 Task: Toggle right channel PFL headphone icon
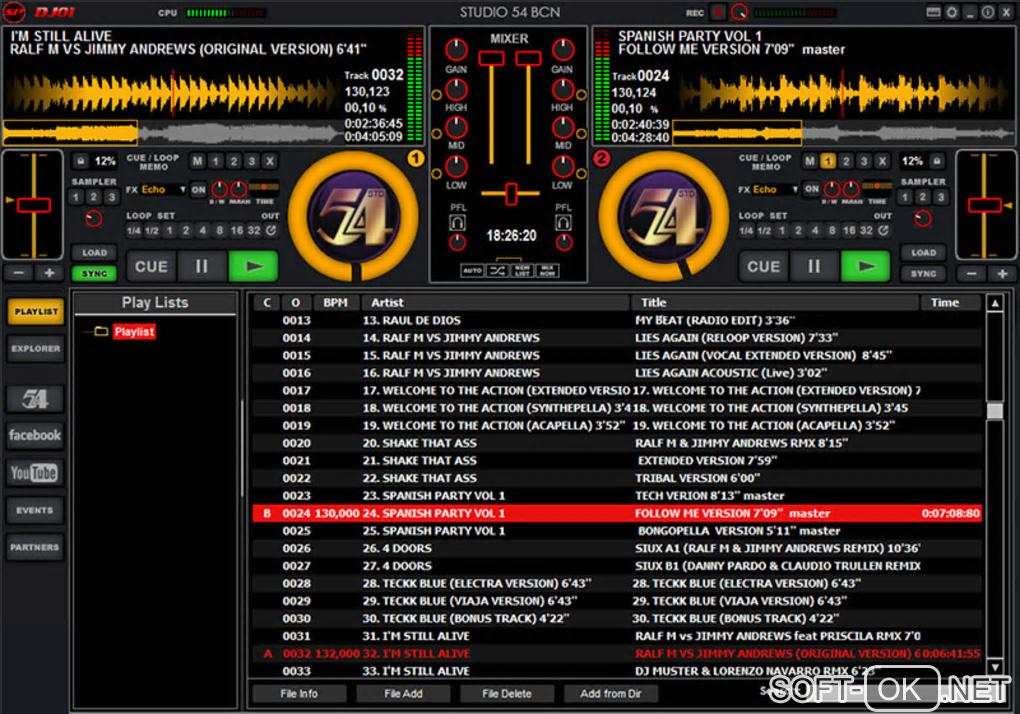pyautogui.click(x=563, y=223)
